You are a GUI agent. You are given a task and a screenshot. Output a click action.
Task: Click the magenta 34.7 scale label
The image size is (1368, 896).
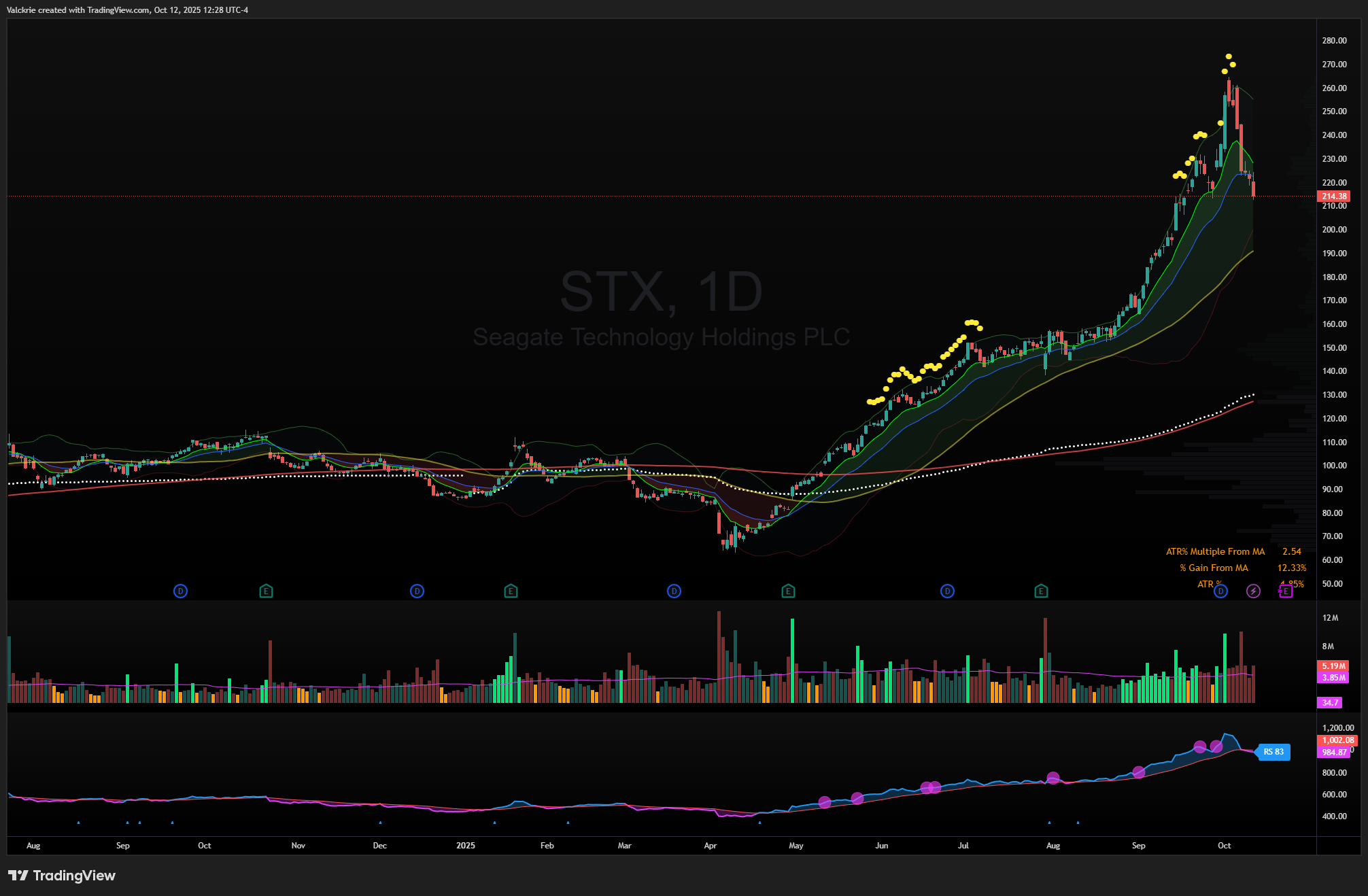tap(1330, 703)
